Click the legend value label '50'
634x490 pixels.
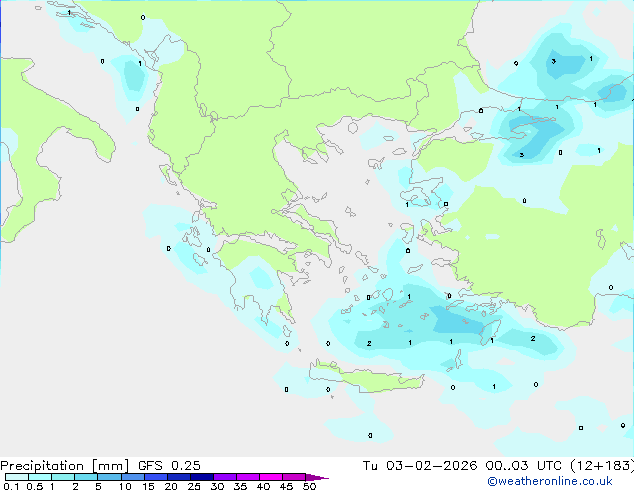pyautogui.click(x=309, y=486)
